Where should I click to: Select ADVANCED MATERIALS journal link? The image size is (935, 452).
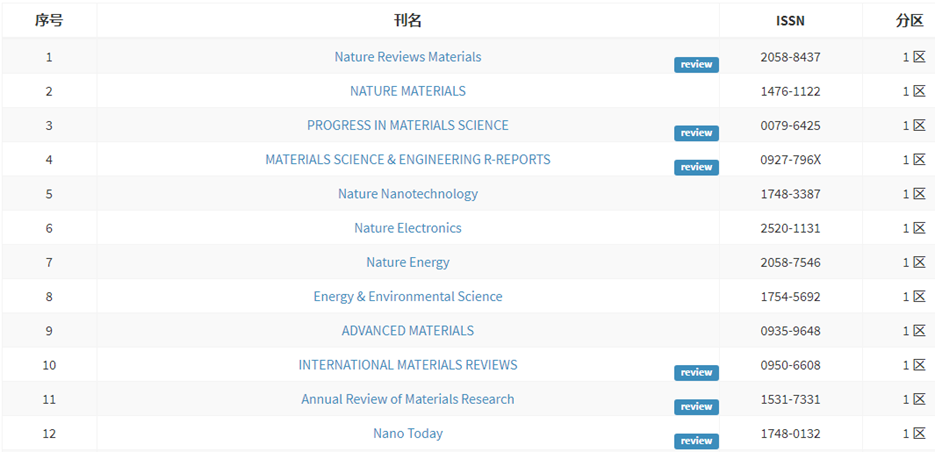(408, 331)
